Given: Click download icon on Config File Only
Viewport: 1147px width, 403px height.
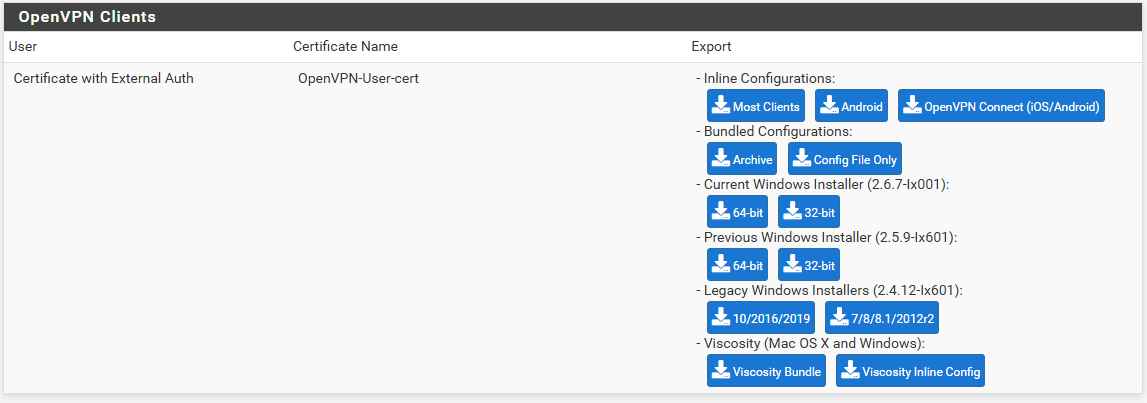Looking at the screenshot, I should pos(802,159).
